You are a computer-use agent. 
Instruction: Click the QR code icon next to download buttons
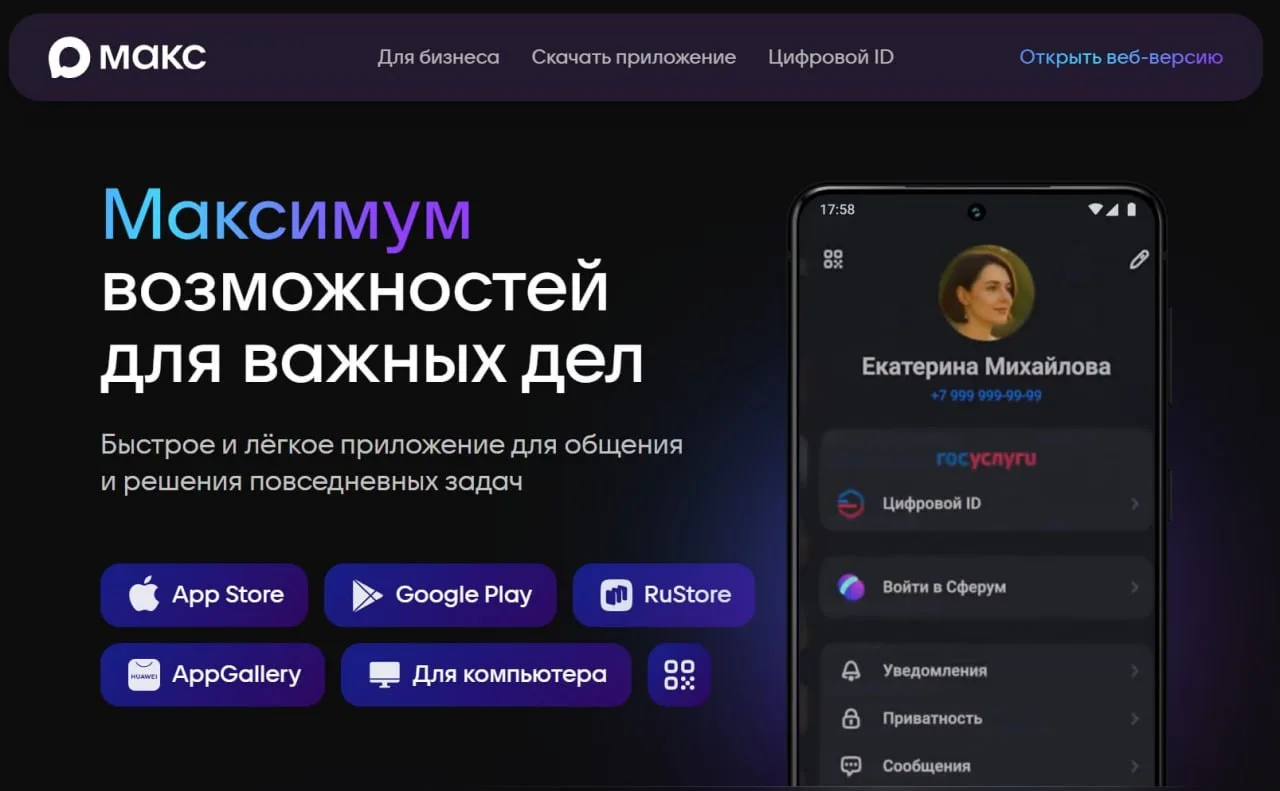pos(679,675)
